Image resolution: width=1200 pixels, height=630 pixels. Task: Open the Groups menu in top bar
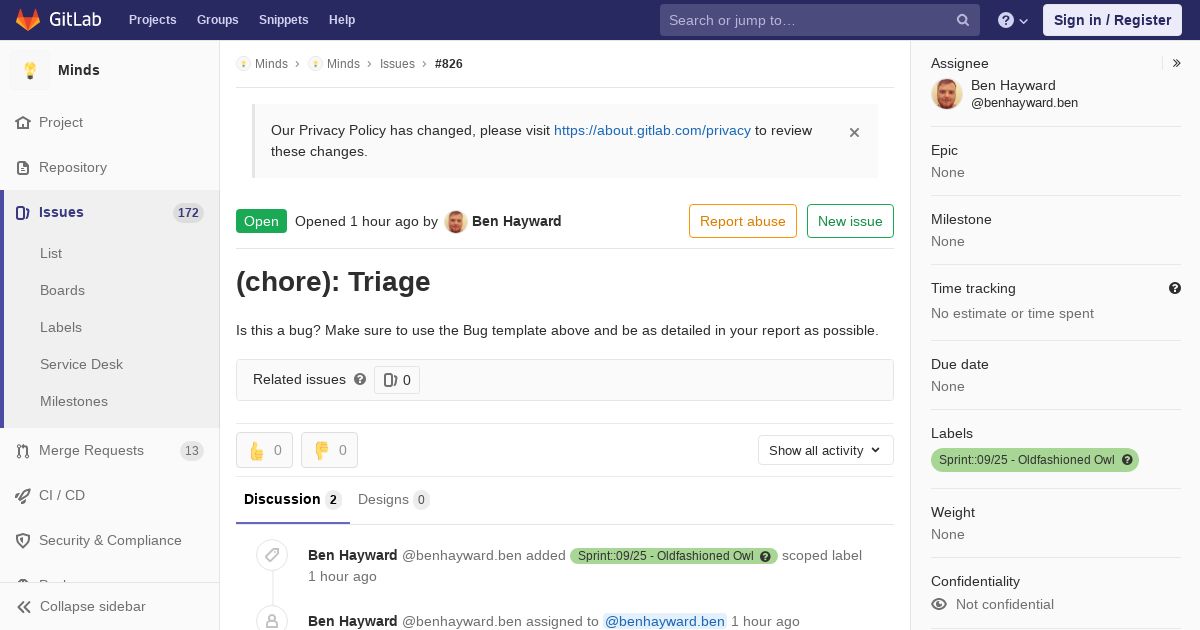coord(217,20)
